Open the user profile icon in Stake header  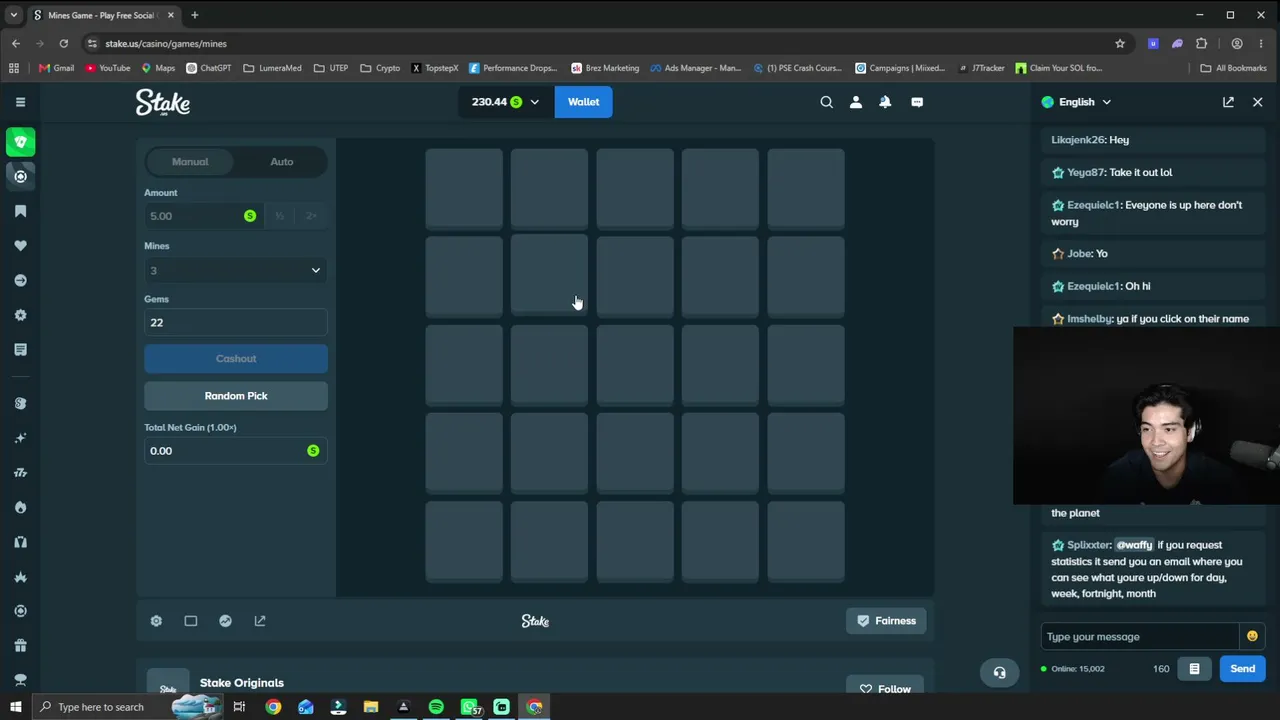(856, 102)
